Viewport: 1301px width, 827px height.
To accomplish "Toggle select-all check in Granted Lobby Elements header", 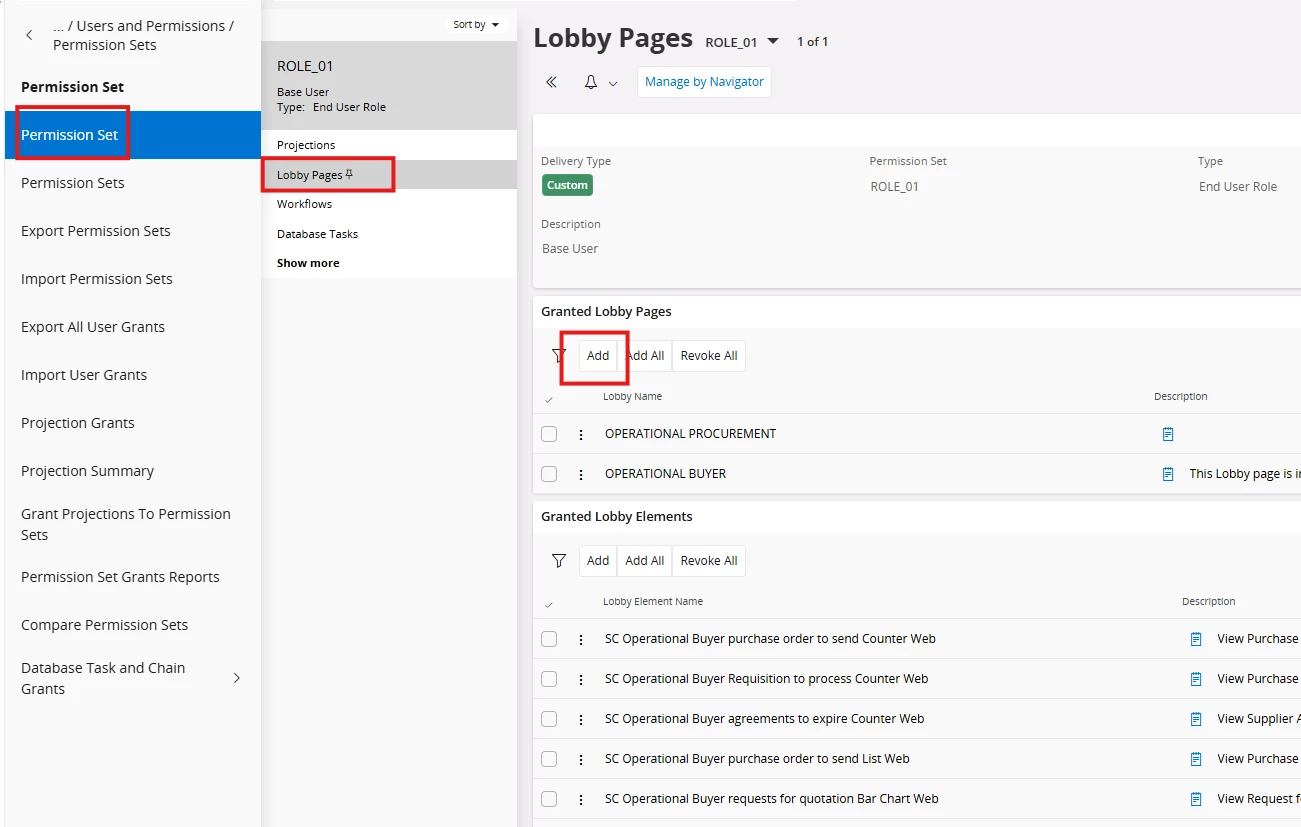I will [x=548, y=605].
